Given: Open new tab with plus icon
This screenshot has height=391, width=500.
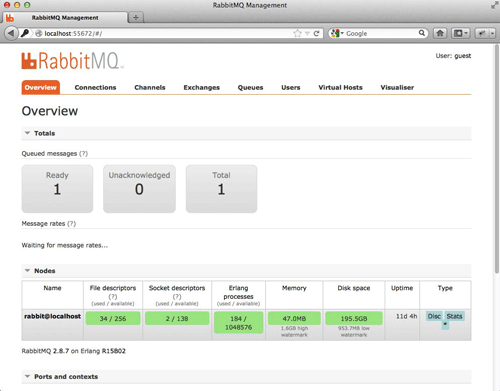Looking at the screenshot, I should click(x=136, y=17).
